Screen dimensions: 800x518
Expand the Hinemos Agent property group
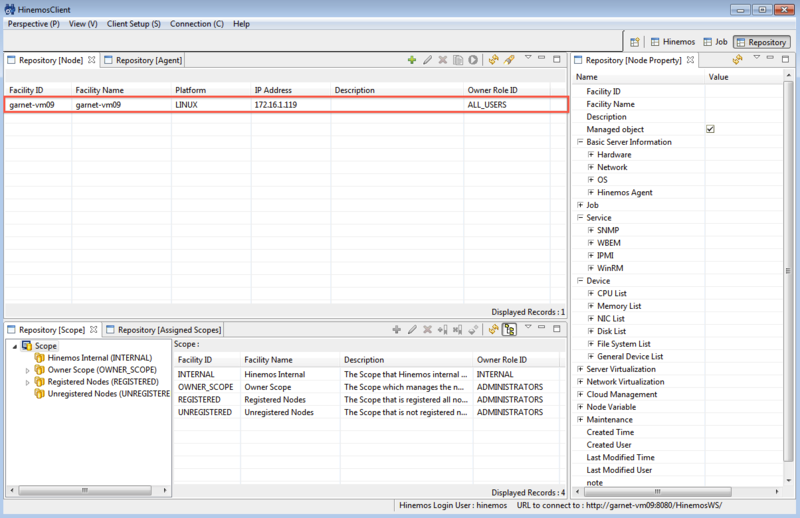click(591, 192)
